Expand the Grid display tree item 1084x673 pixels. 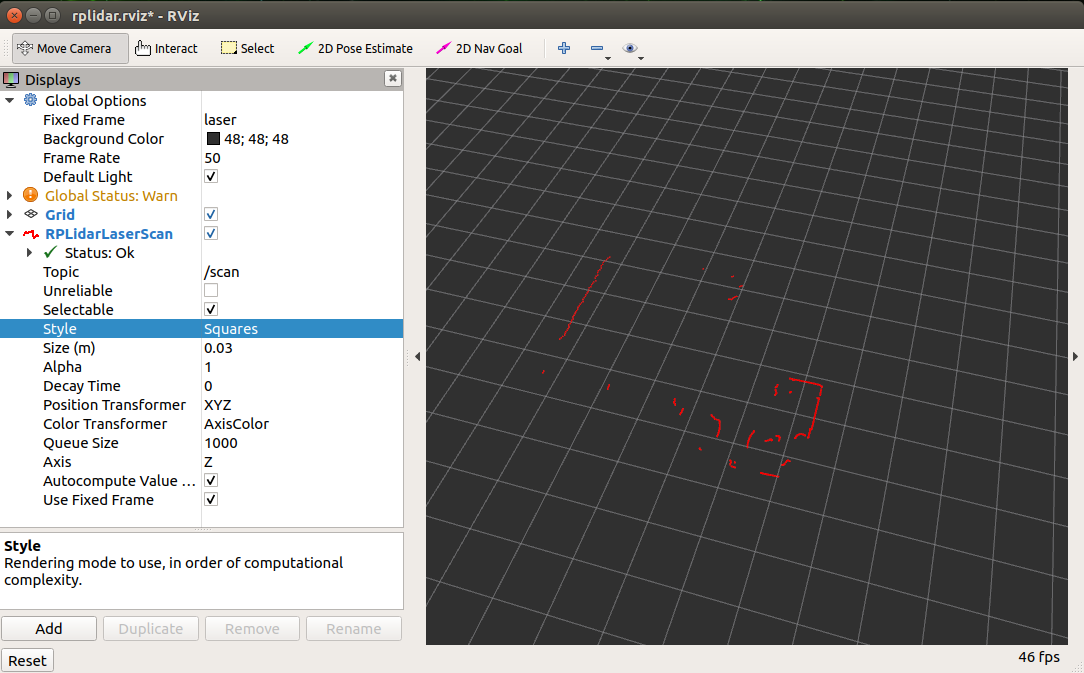click(x=10, y=215)
